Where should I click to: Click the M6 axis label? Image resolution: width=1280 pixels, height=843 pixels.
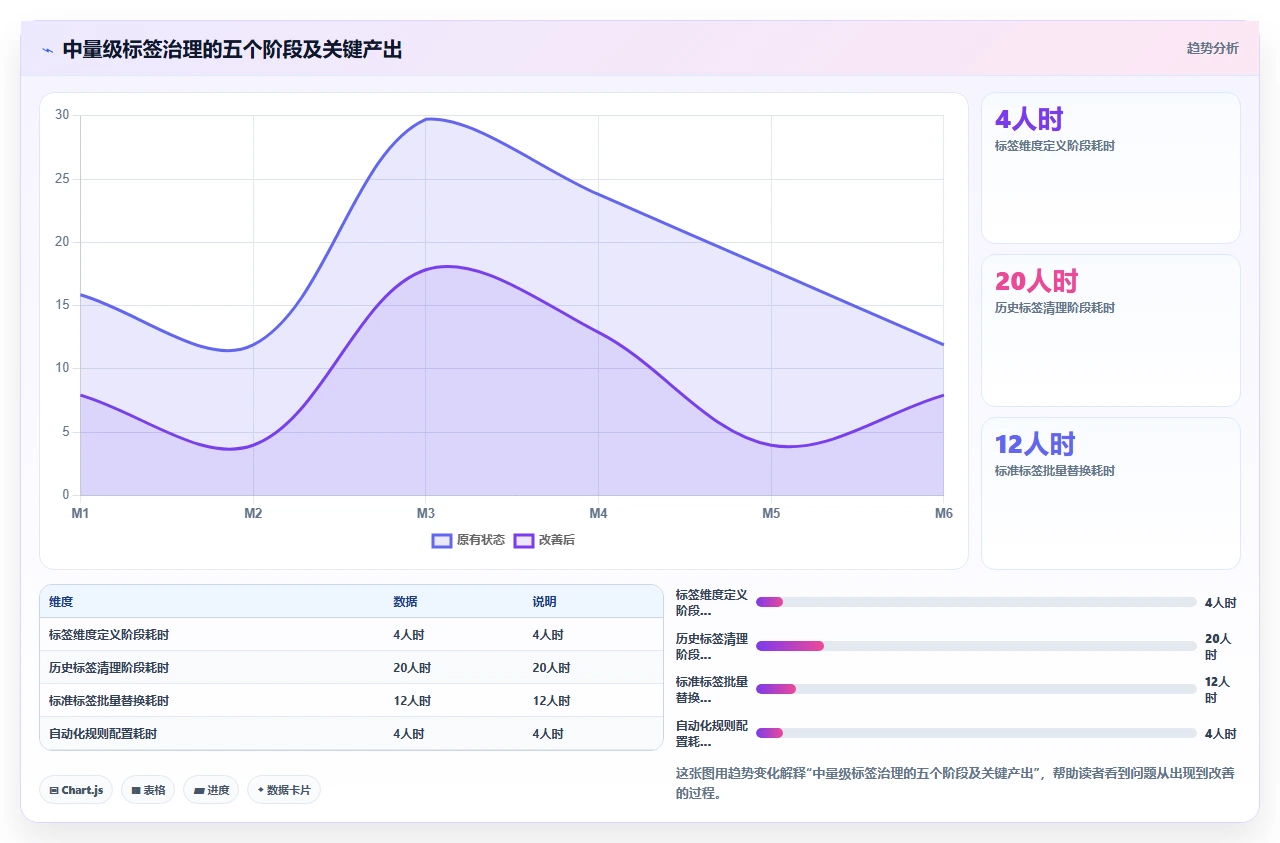pos(944,514)
